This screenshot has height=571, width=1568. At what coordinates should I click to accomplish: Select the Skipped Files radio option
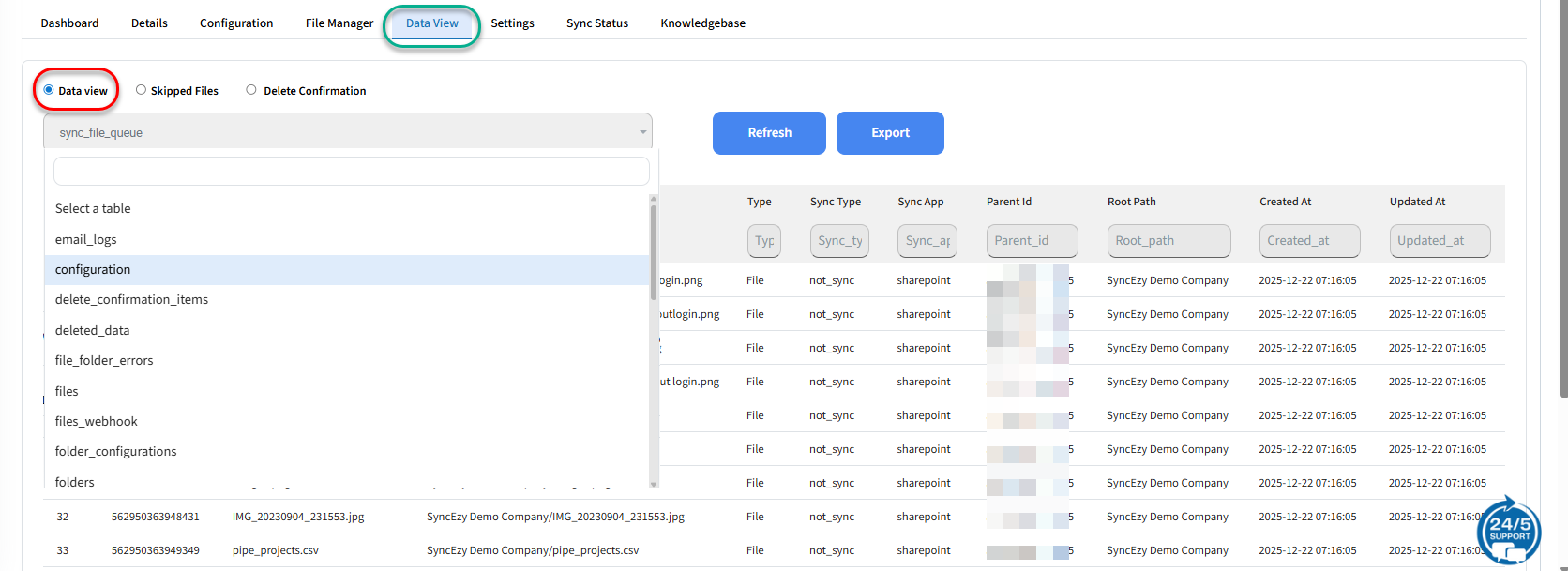(141, 90)
